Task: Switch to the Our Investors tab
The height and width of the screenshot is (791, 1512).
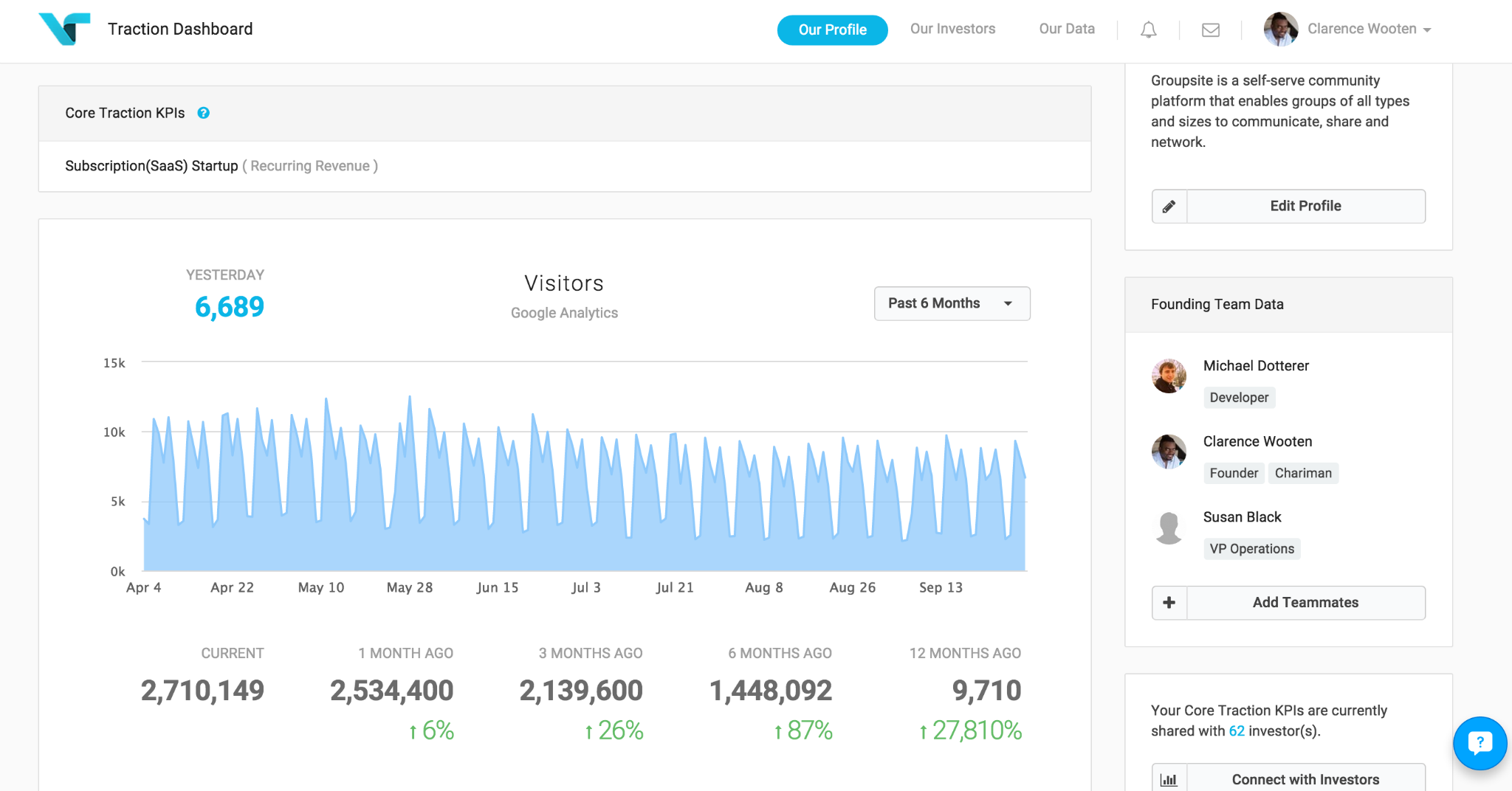Action: 952,29
